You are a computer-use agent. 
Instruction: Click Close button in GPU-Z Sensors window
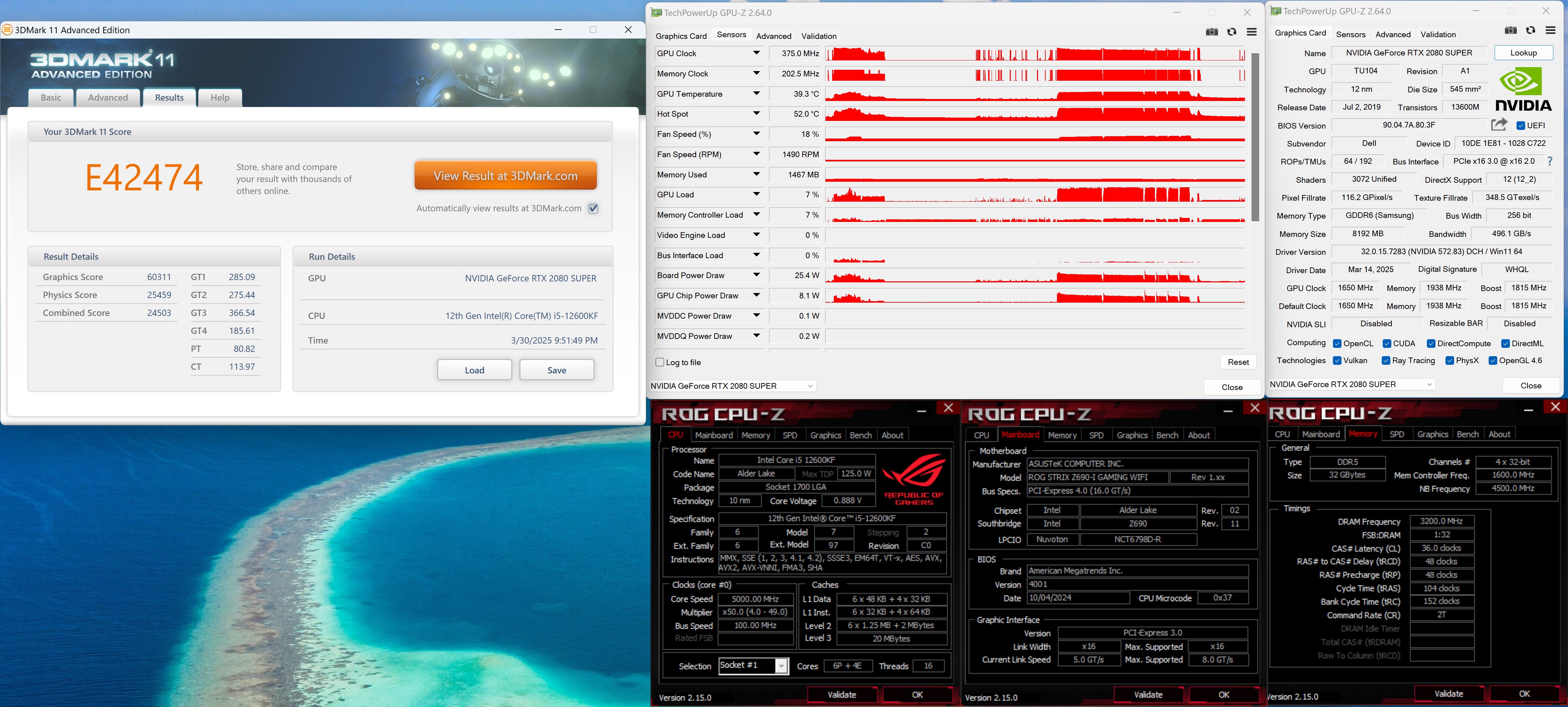coord(1231,387)
